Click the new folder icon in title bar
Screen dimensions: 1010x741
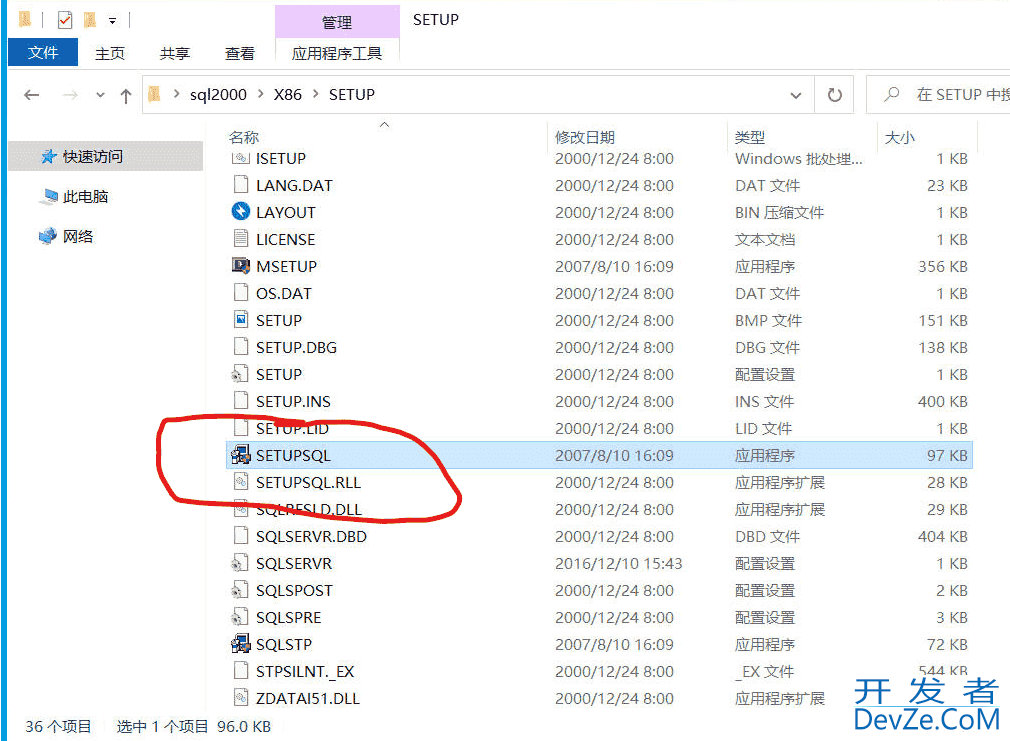[x=90, y=20]
